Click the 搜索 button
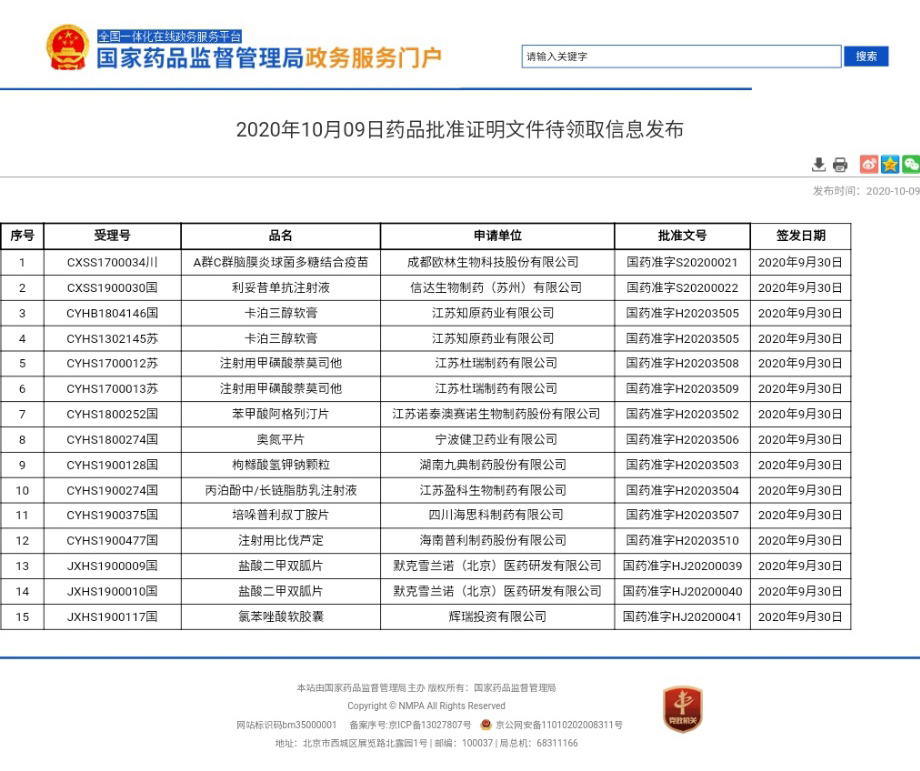 (x=866, y=56)
